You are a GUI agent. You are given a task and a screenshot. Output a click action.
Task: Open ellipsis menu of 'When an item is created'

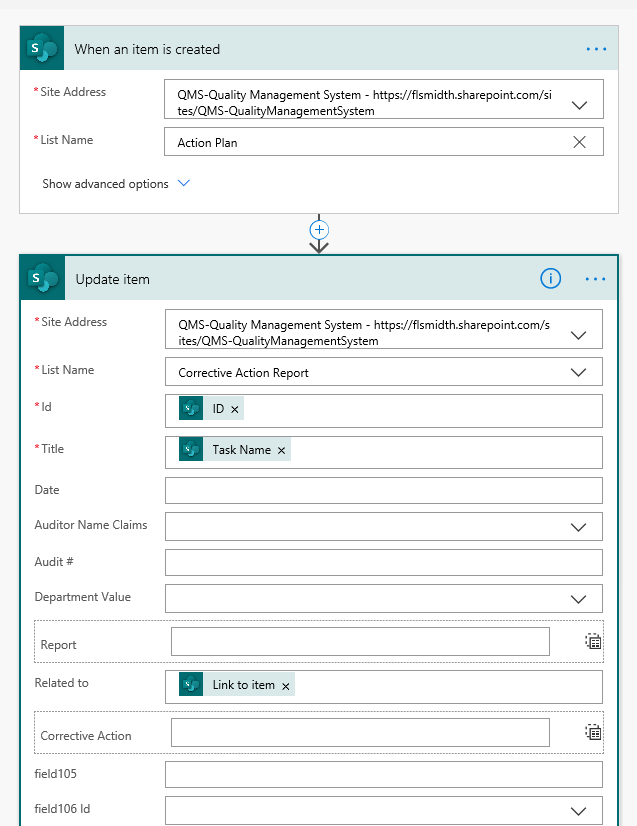pos(596,49)
